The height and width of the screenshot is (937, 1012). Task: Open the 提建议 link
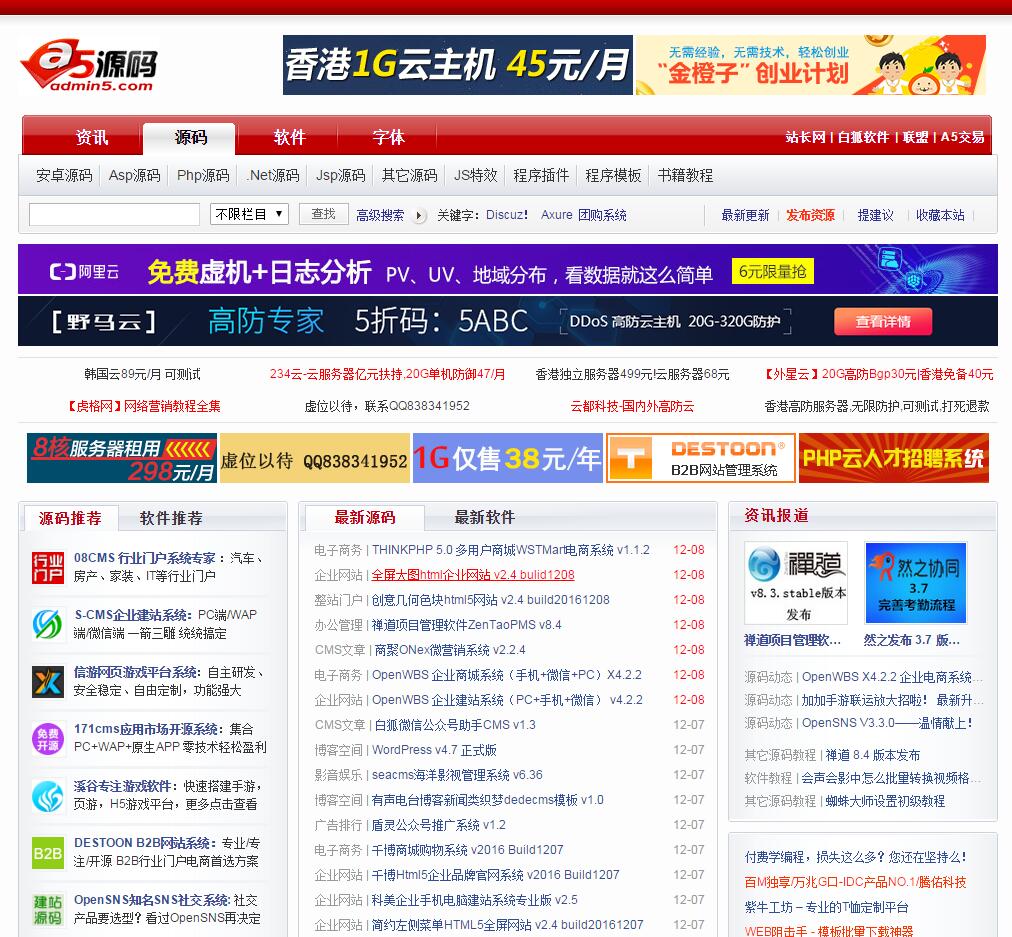(875, 216)
